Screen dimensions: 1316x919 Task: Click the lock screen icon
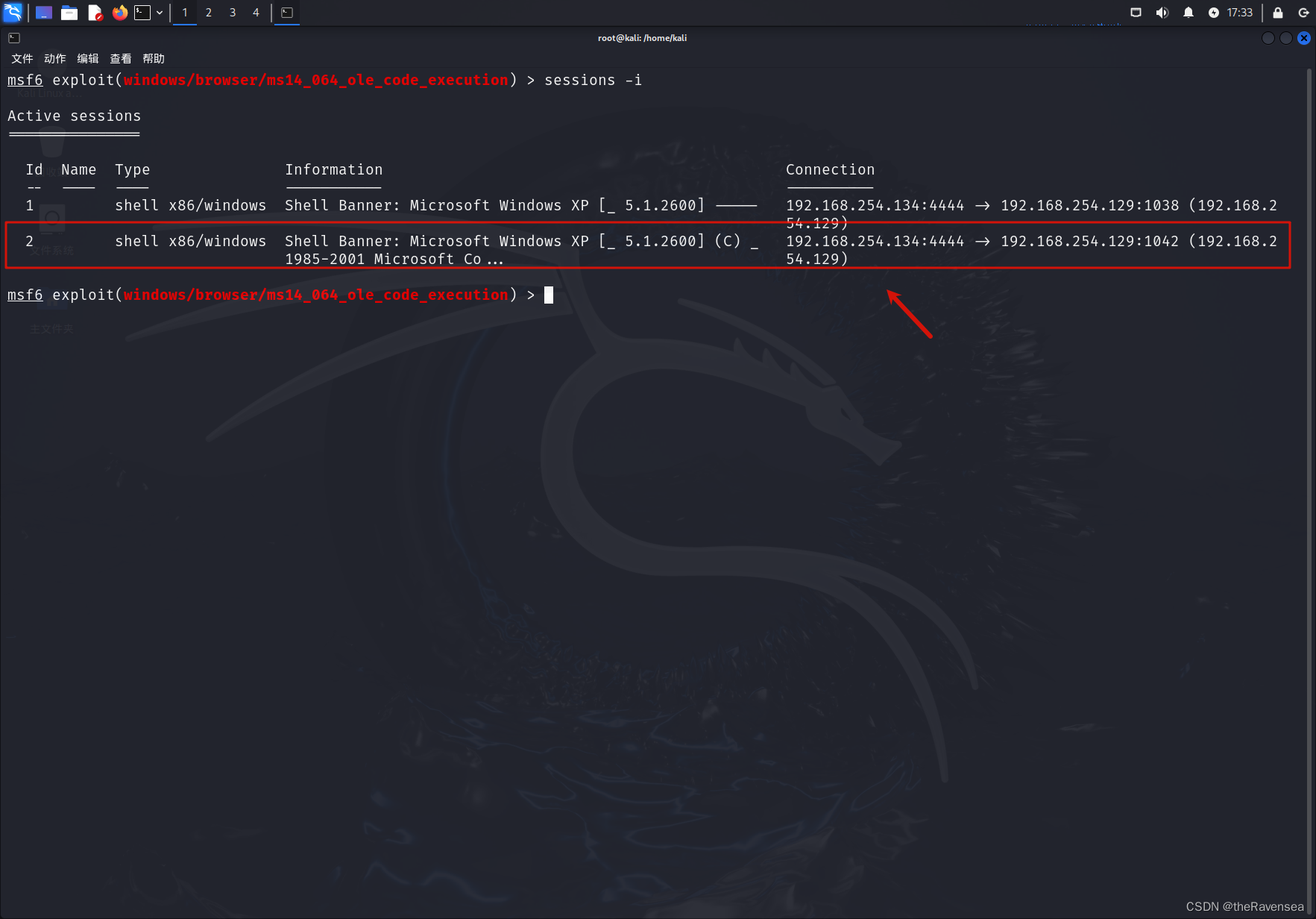[1278, 13]
